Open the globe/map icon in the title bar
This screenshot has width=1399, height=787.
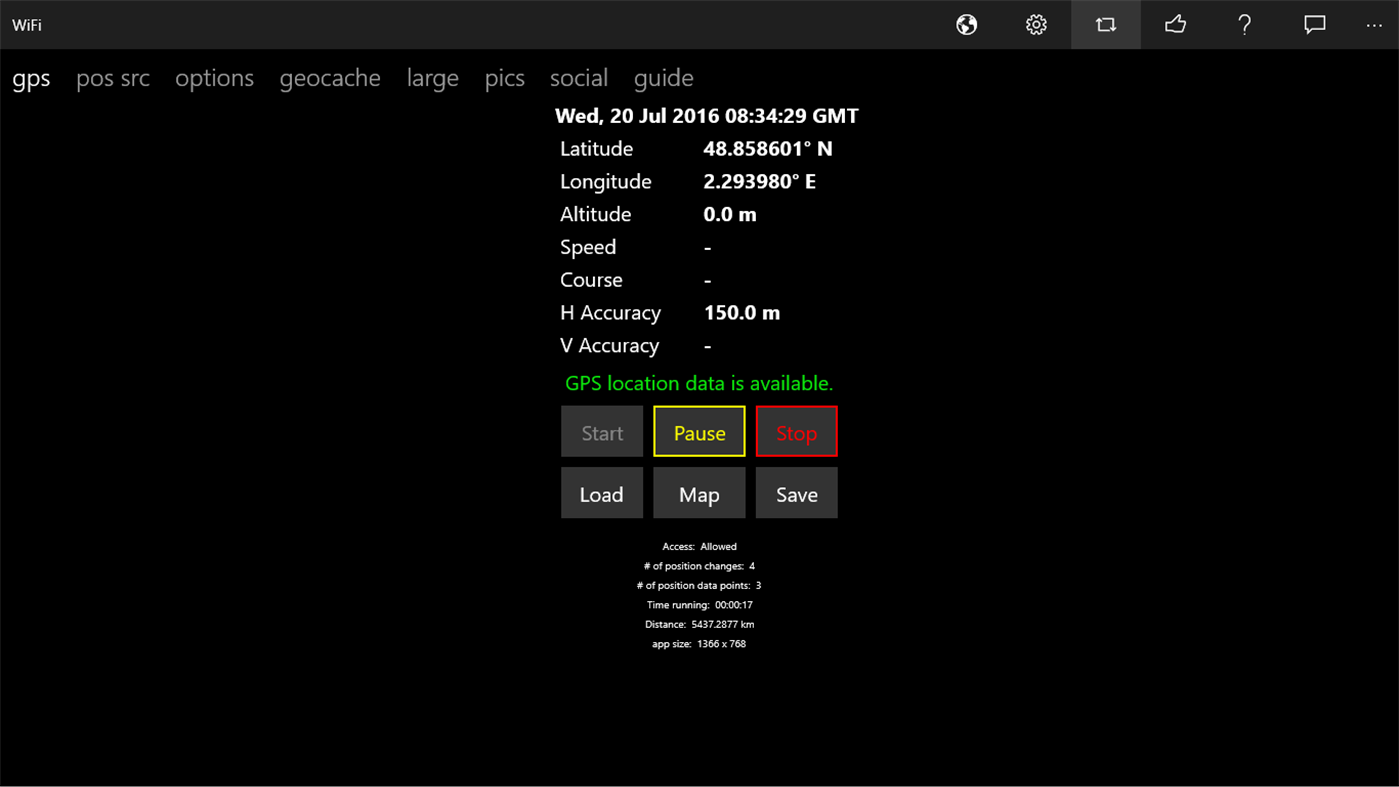coord(966,24)
